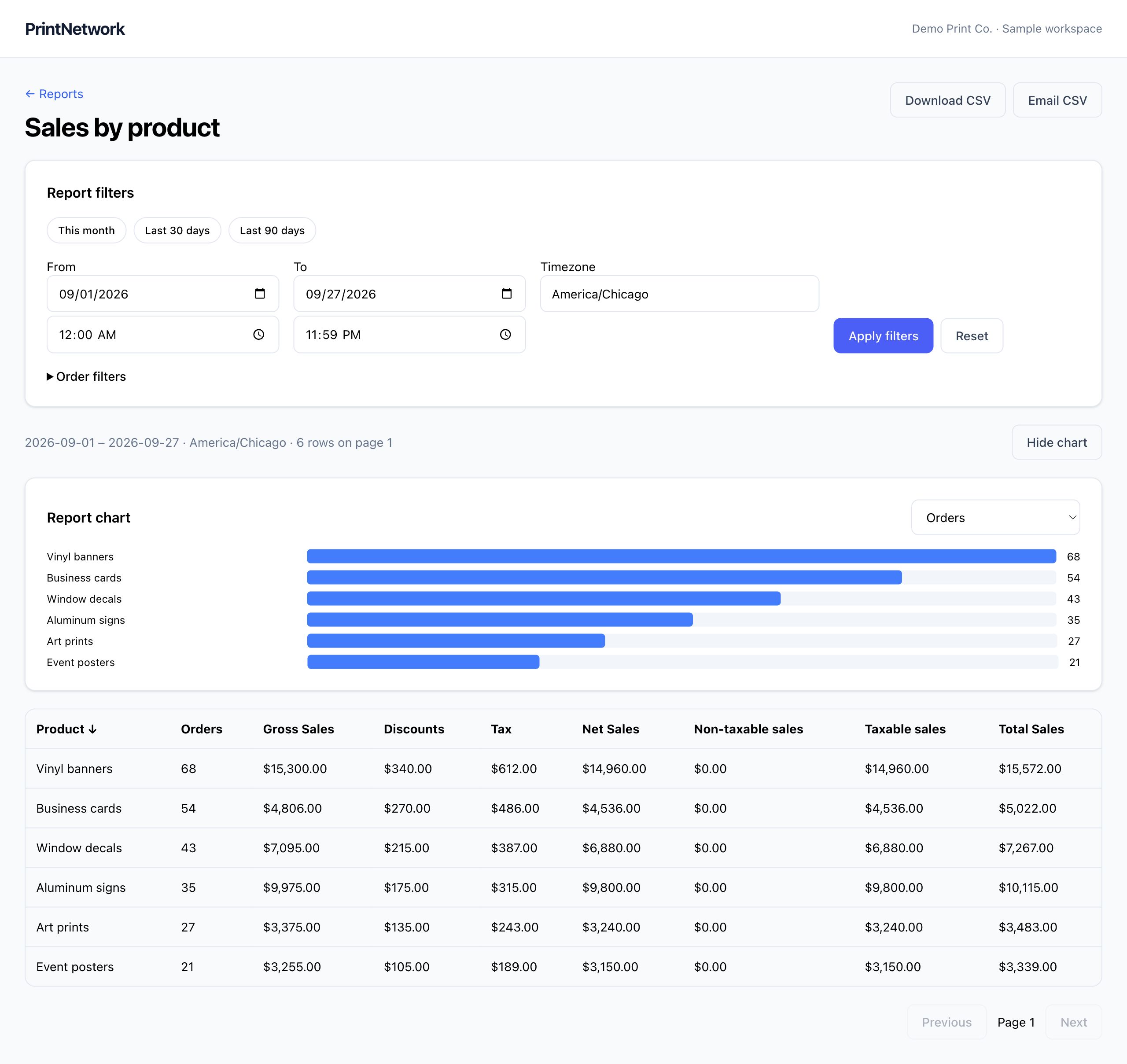Screen dimensions: 1127x1064
Task: Click the $15,572.00 total sales cell
Action: pos(1030,769)
